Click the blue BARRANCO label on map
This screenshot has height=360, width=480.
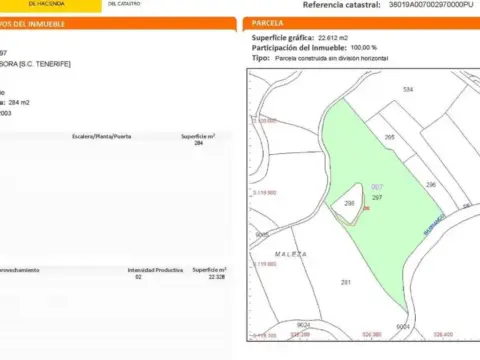pyautogui.click(x=434, y=225)
